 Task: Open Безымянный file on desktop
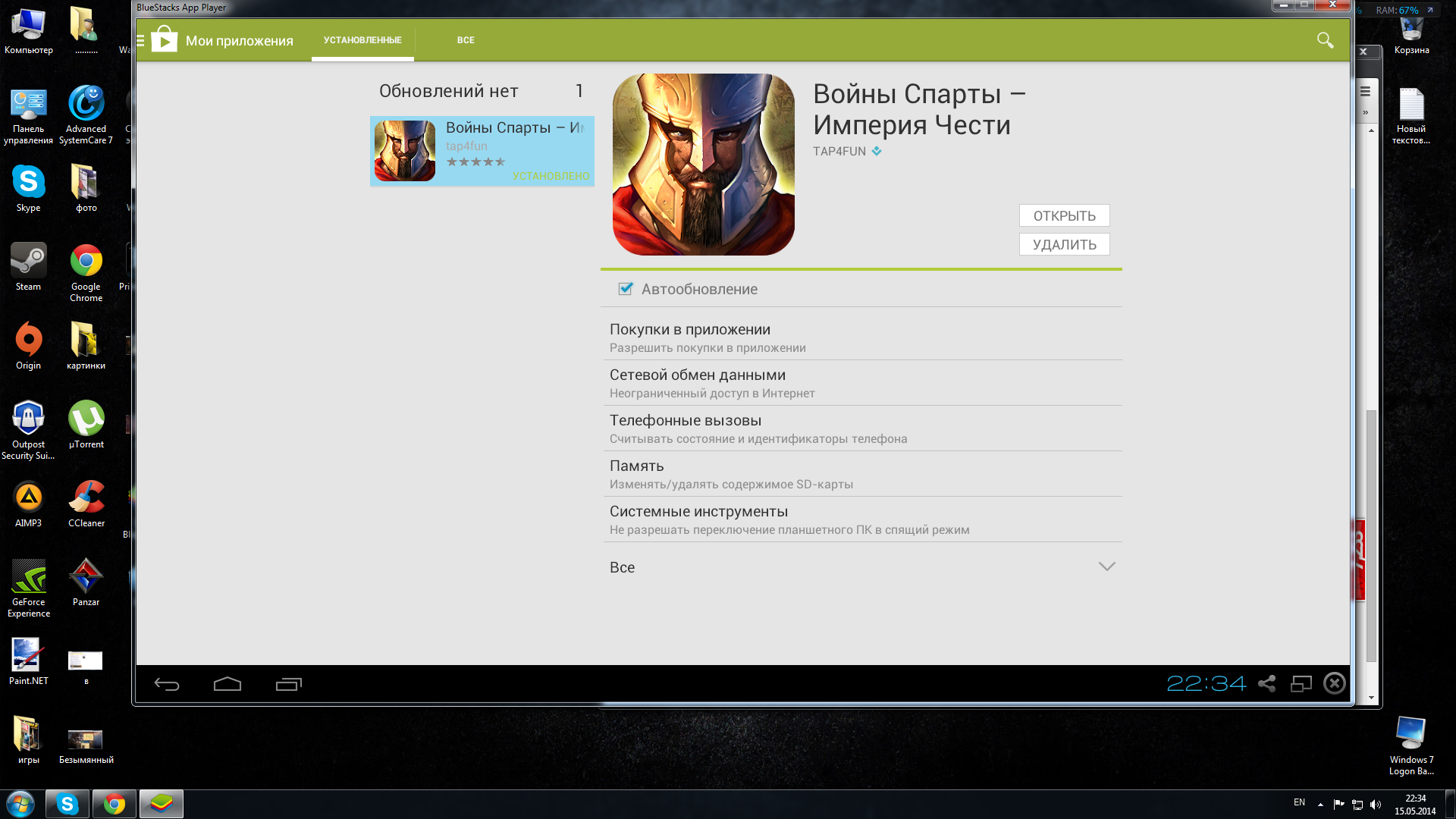coord(86,746)
